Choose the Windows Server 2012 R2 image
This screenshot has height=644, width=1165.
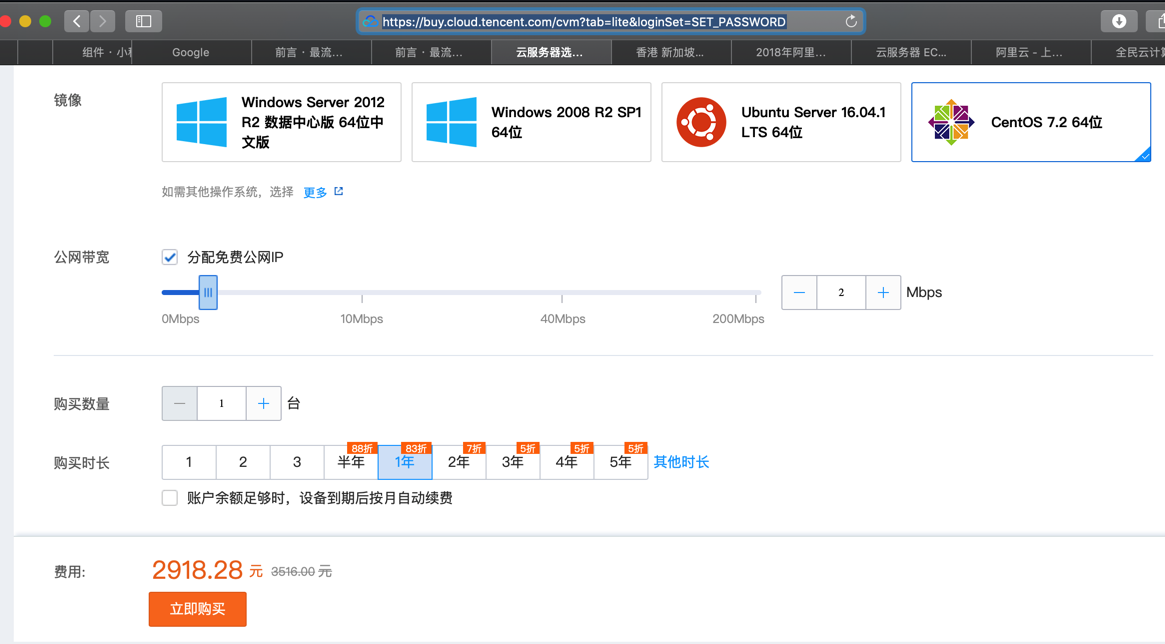[281, 122]
